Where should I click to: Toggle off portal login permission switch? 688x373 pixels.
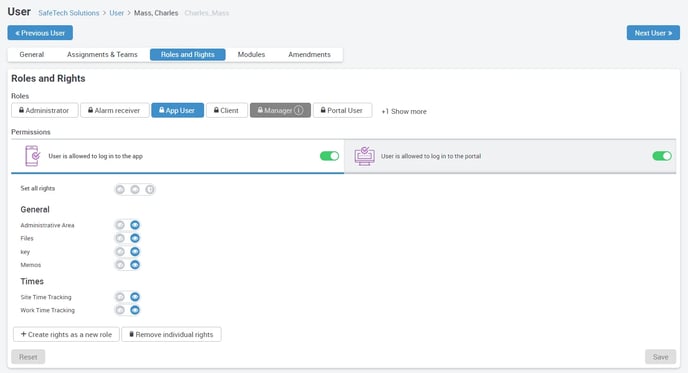click(x=662, y=156)
